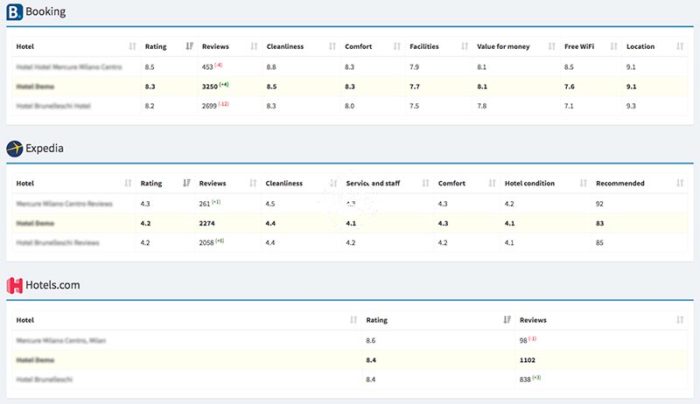Select Hotels.com rating 8.6
This screenshot has height=404, width=700.
371,341
